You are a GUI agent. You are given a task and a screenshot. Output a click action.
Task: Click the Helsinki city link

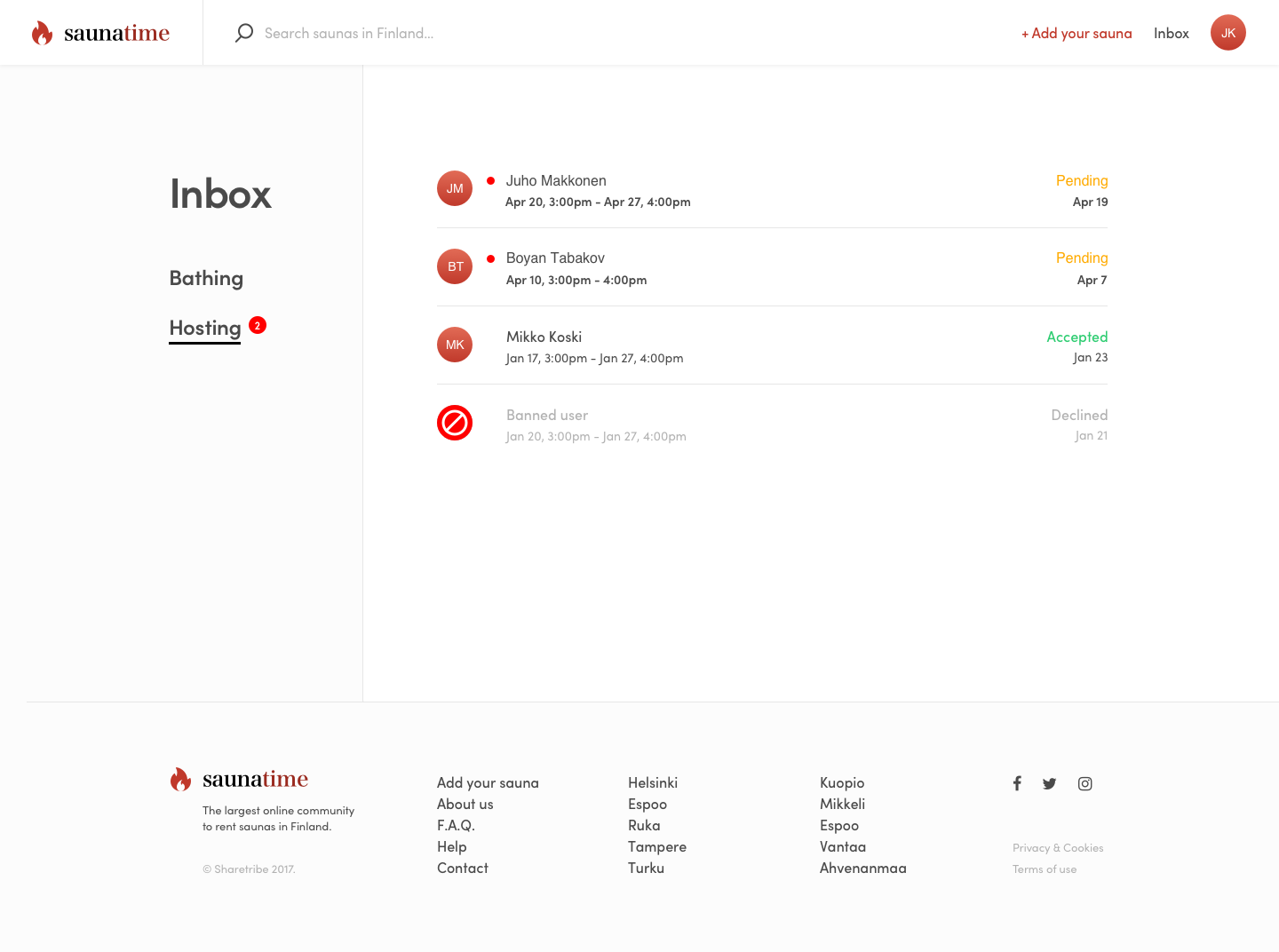[653, 782]
